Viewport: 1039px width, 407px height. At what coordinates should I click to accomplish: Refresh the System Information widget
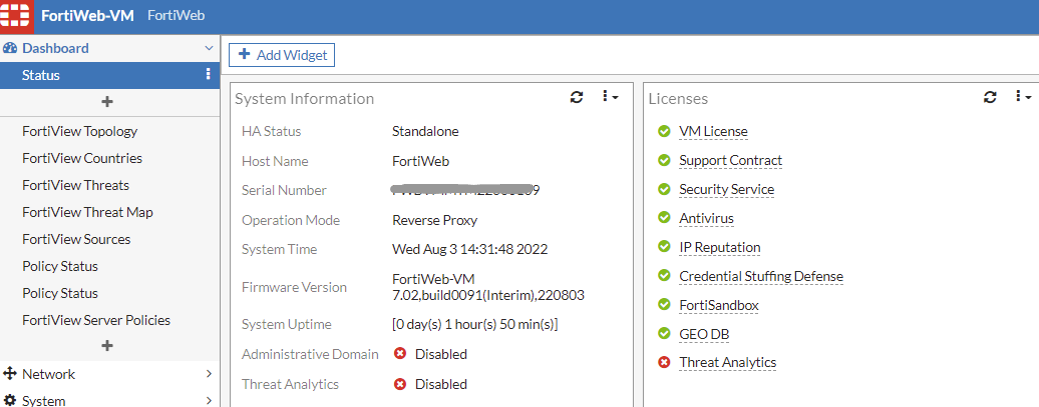click(576, 97)
